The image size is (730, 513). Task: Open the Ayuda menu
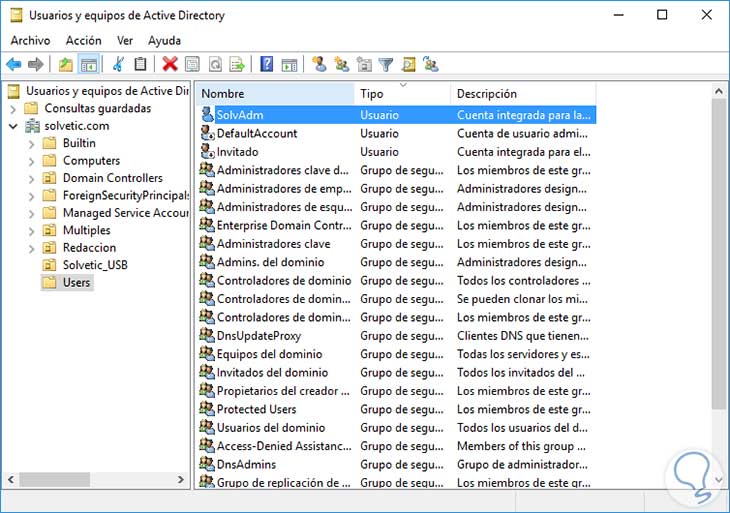click(x=164, y=40)
